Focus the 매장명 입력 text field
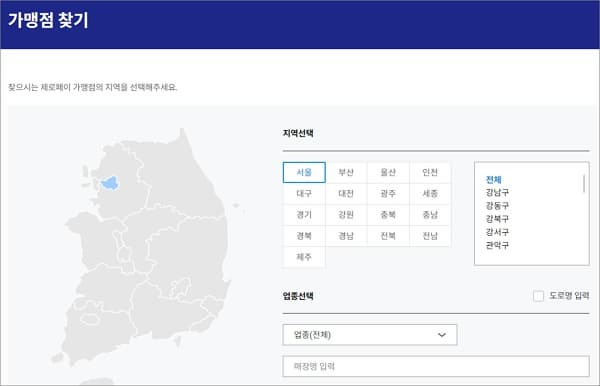600x386 pixels. [x=436, y=366]
